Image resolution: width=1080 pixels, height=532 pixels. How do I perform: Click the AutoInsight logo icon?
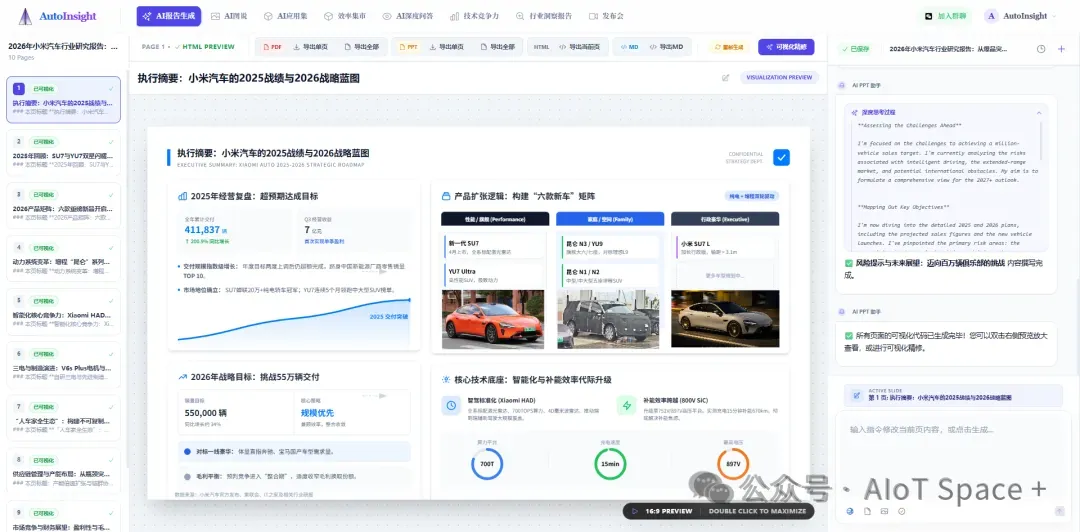click(25, 16)
